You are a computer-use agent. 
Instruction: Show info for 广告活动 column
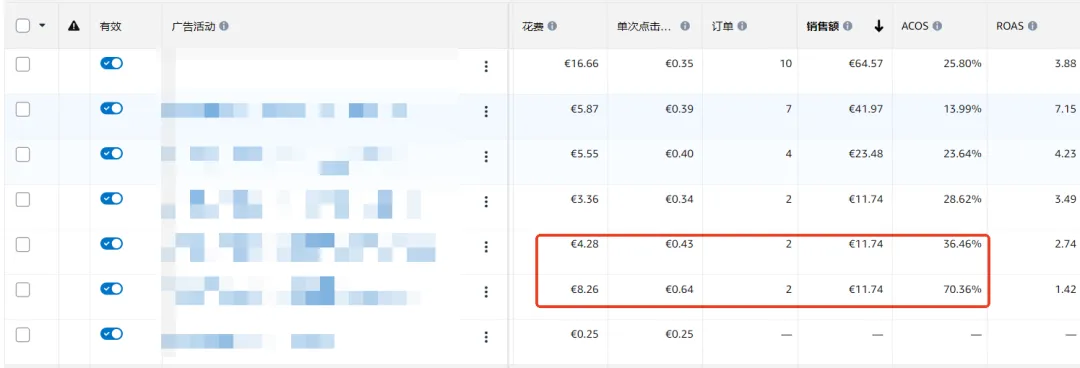(x=224, y=26)
